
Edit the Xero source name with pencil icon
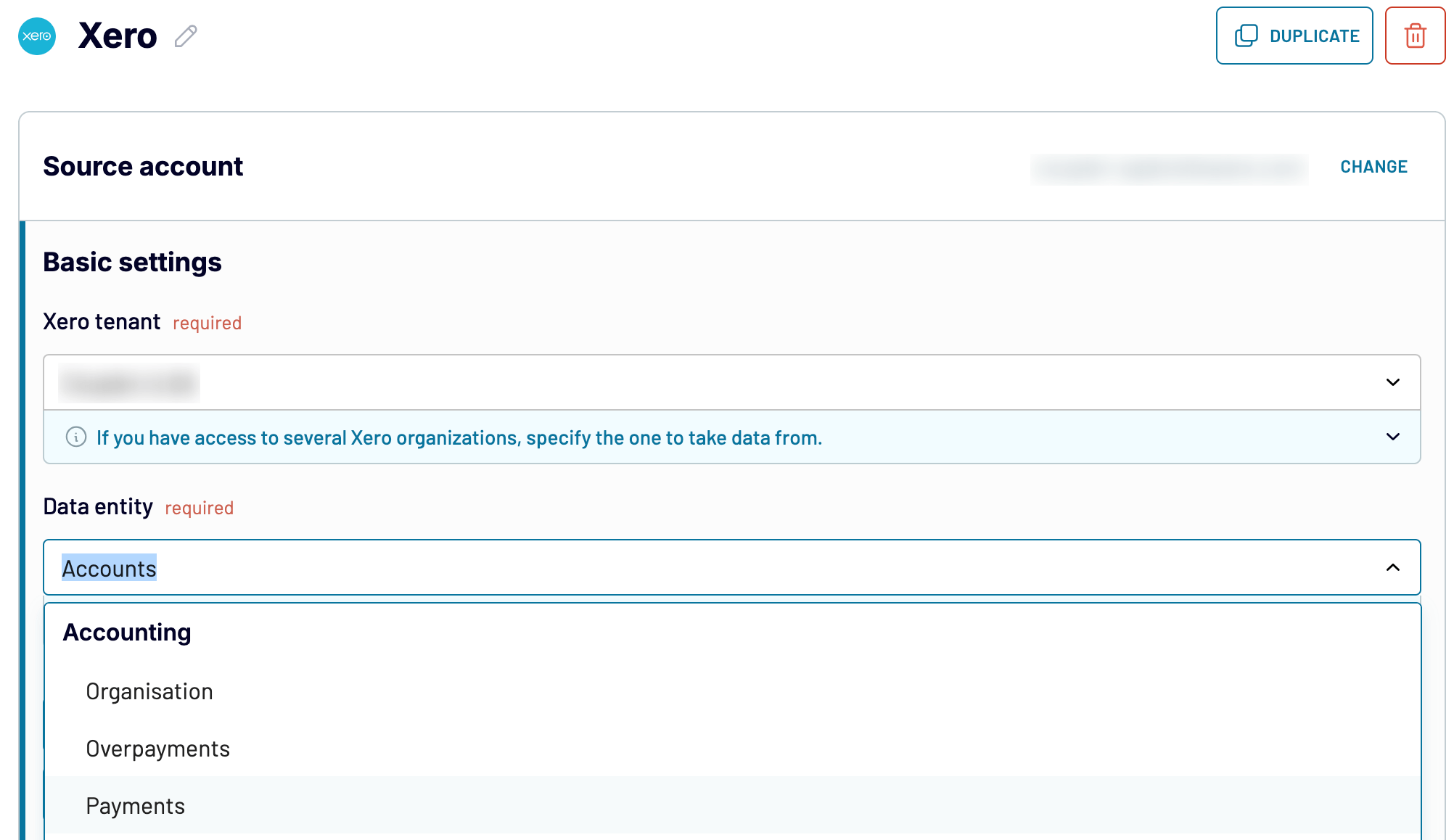pos(186,36)
